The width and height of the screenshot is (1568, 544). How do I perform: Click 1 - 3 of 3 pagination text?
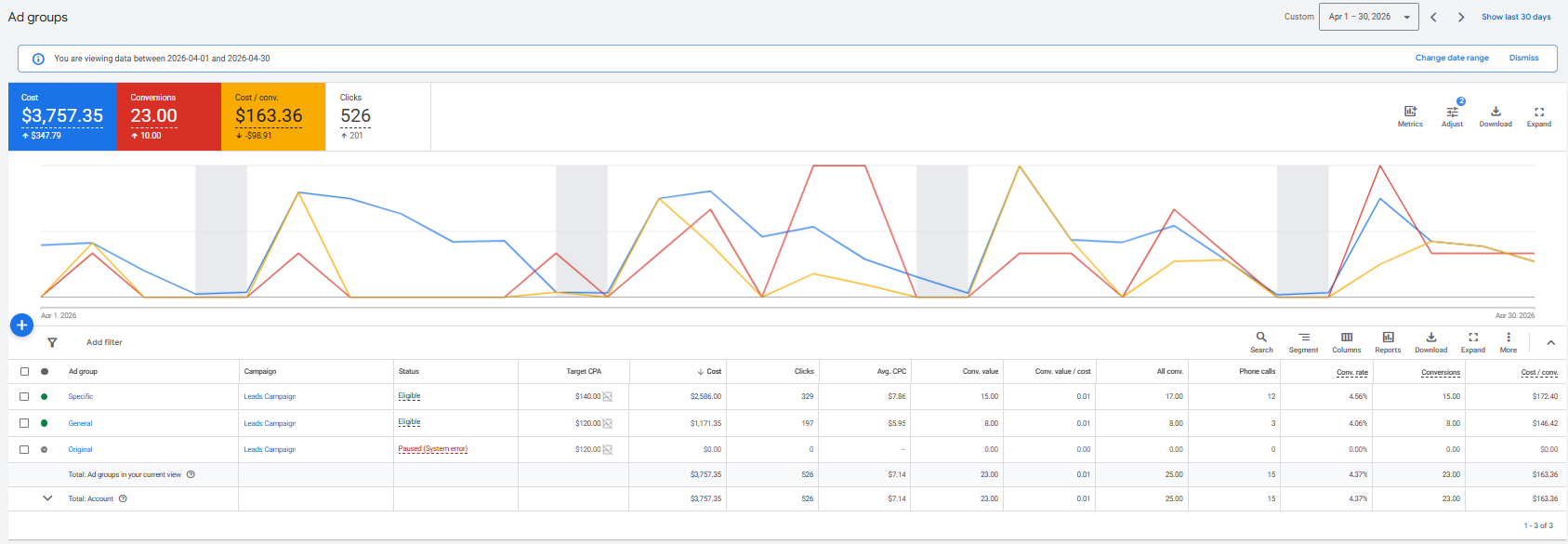point(1538,525)
